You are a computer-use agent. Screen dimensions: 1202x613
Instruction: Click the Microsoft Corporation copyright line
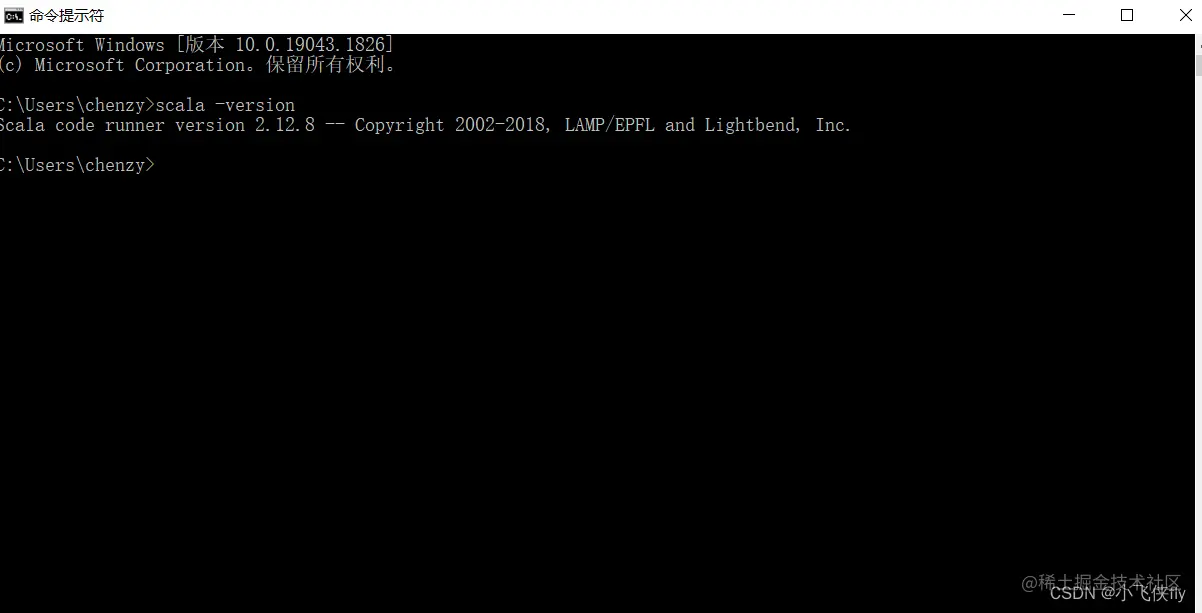(x=198, y=65)
